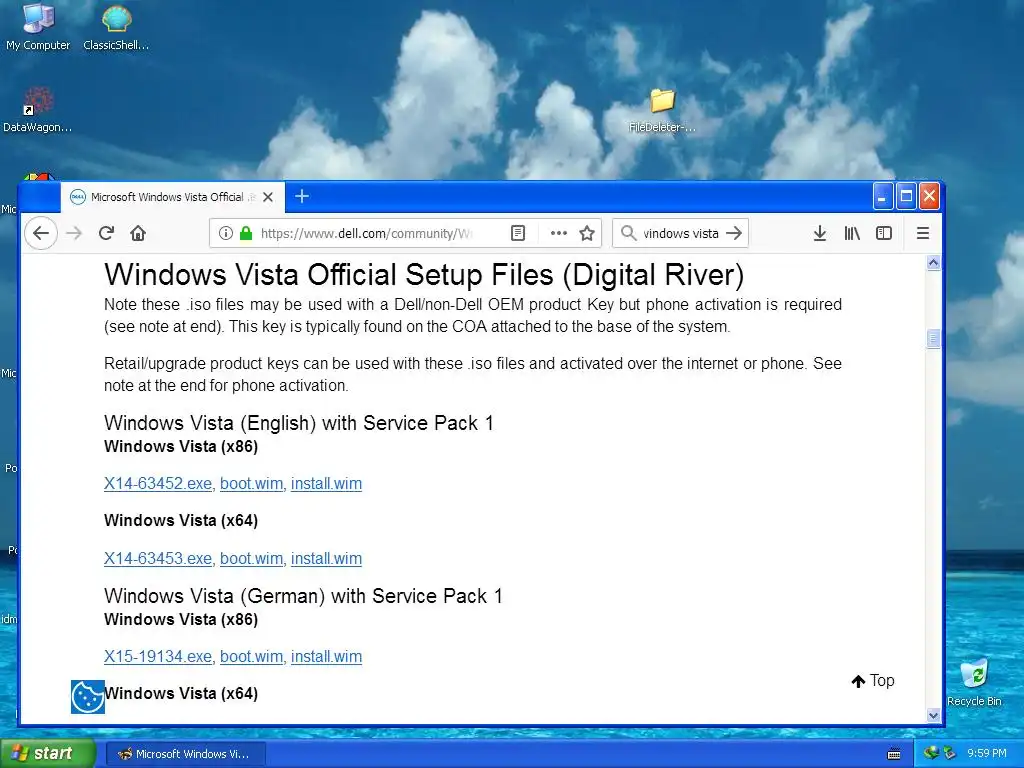Click the forward navigation arrow
The height and width of the screenshot is (768, 1024).
(74, 233)
